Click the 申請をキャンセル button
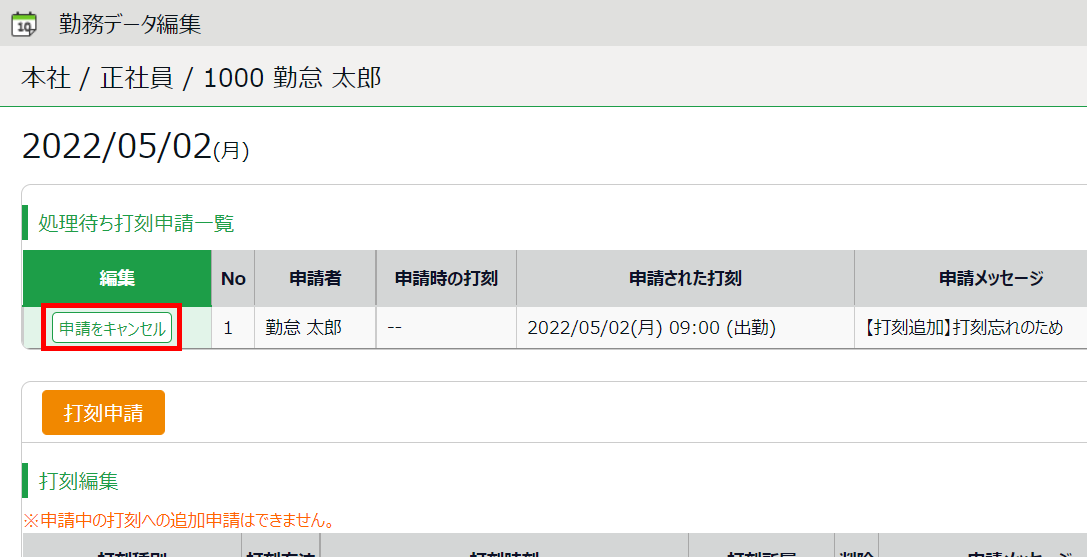1087x557 pixels. 112,328
